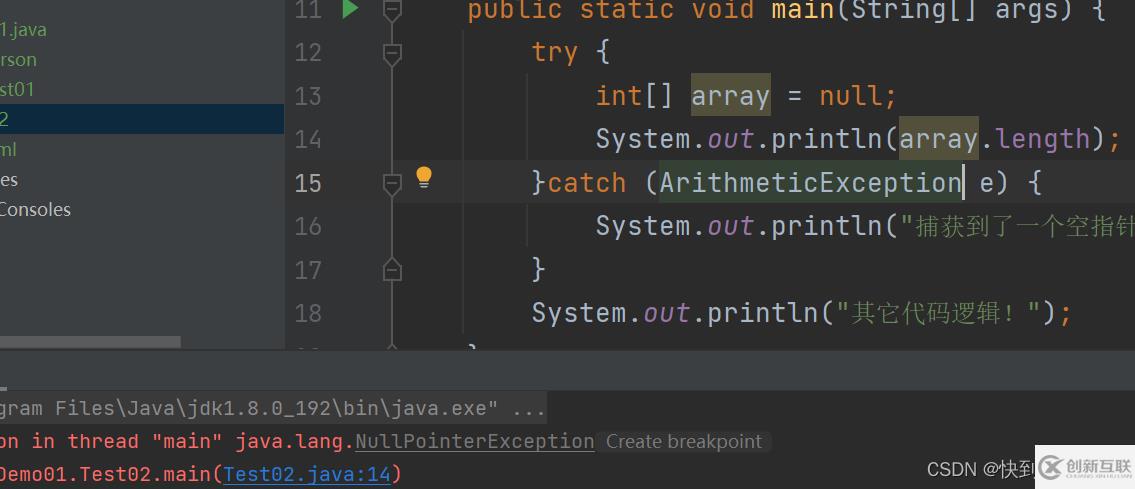This screenshot has width=1135, height=489.
Task: Click 'int[]' type on line 13
Action: 634,95
